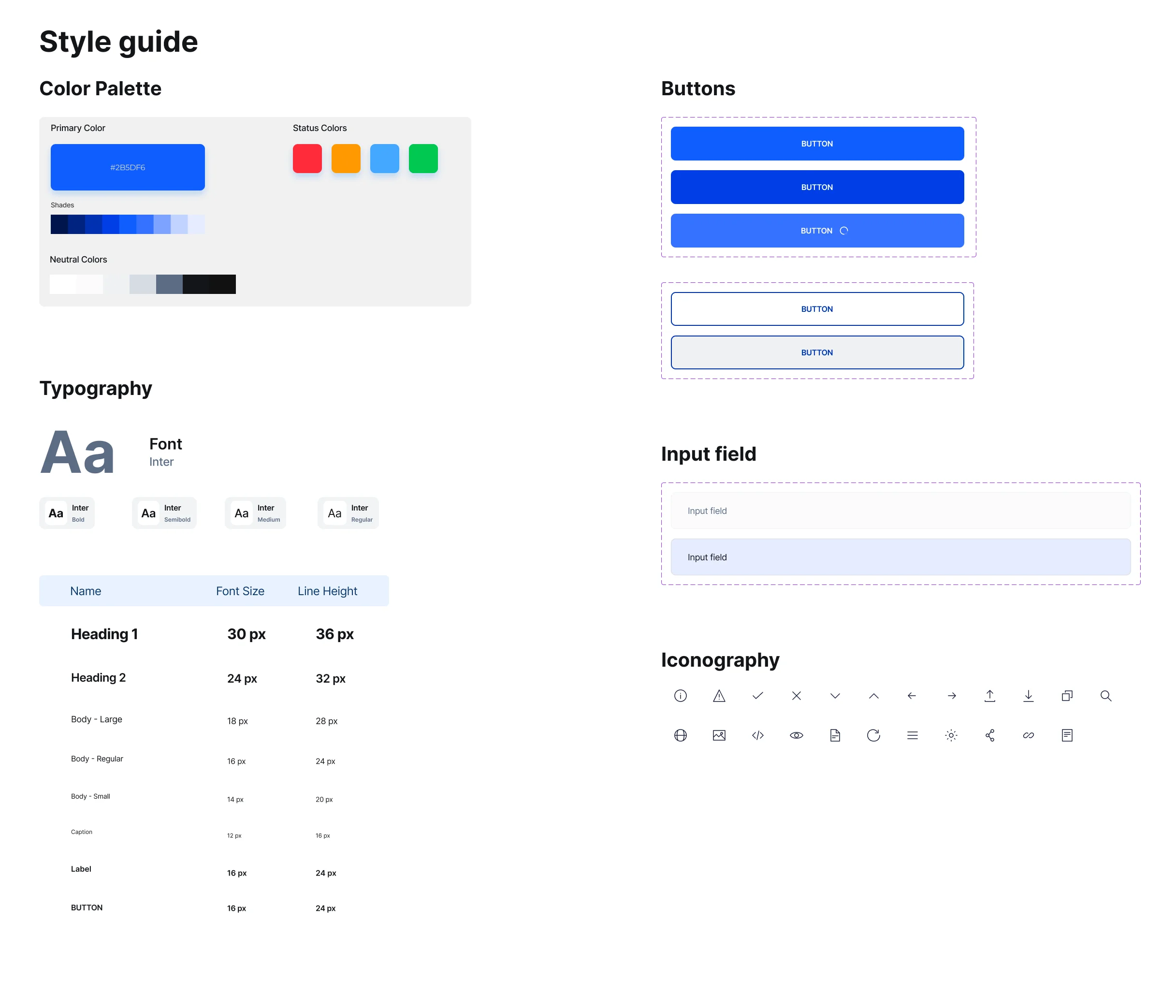Click the top bright blue BUTTON
Image resolution: width=1176 pixels, height=1008 pixels.
[817, 144]
